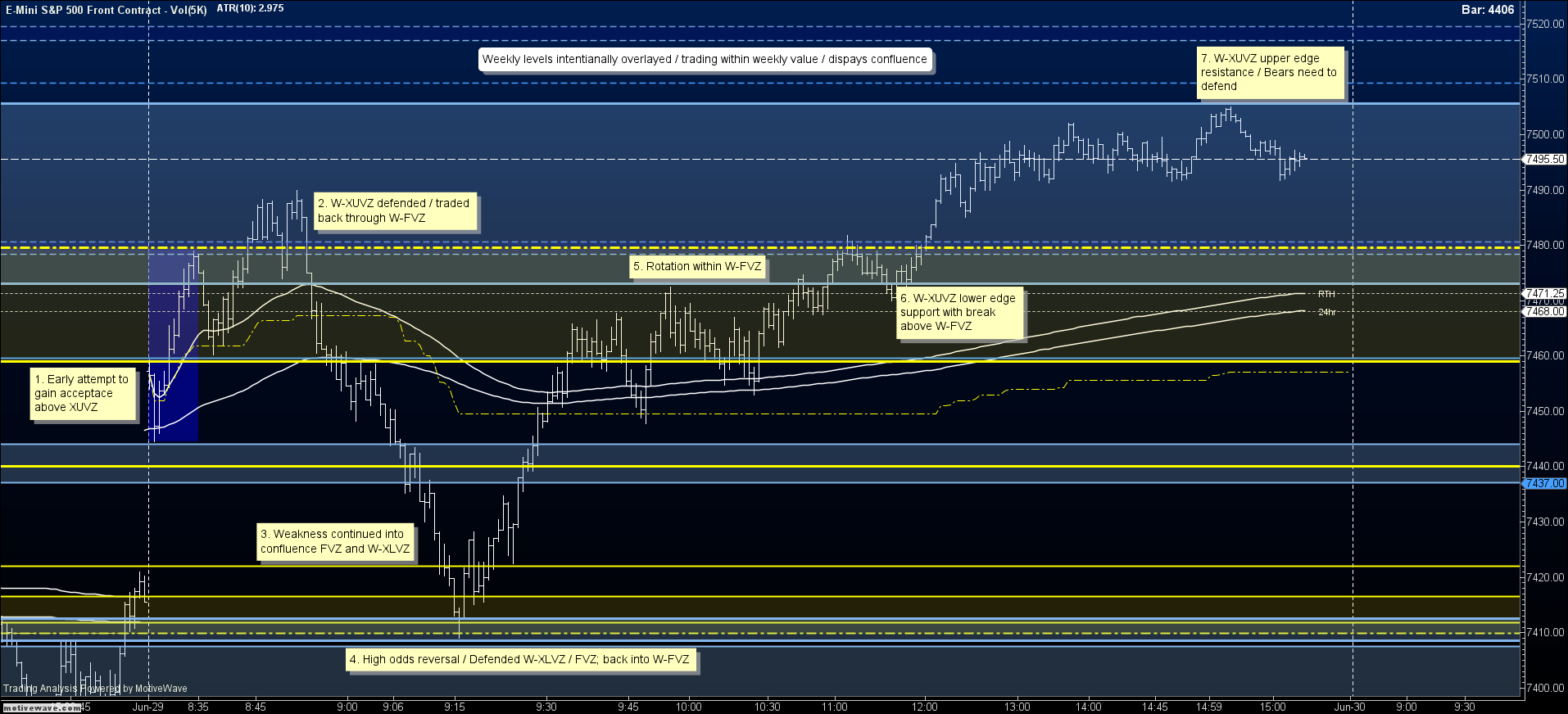Select the ATR(10): 2.975 study label
Viewport: 1568px width, 714px height.
click(251, 8)
